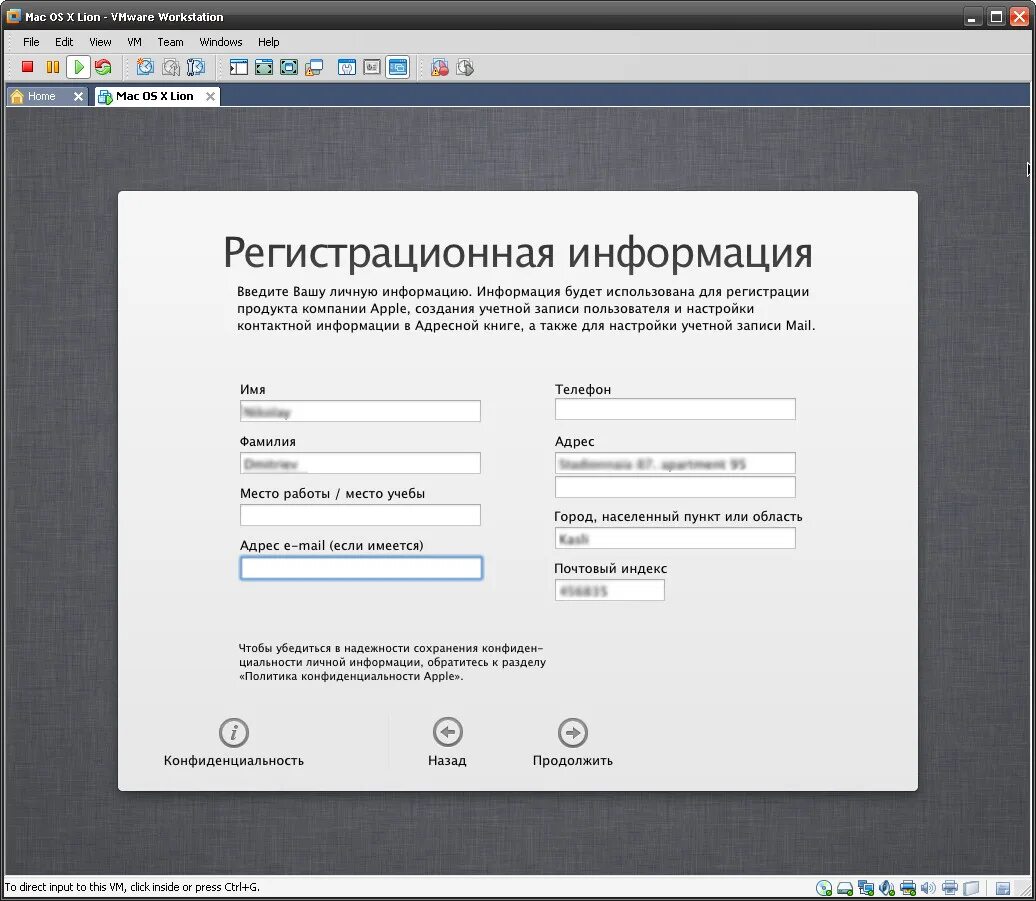The image size is (1036, 901).
Task: Click the message log icon in status bar
Action: pos(1003,888)
